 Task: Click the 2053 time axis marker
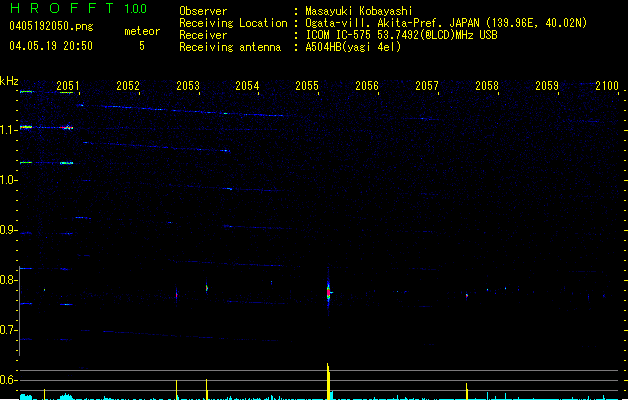188,86
